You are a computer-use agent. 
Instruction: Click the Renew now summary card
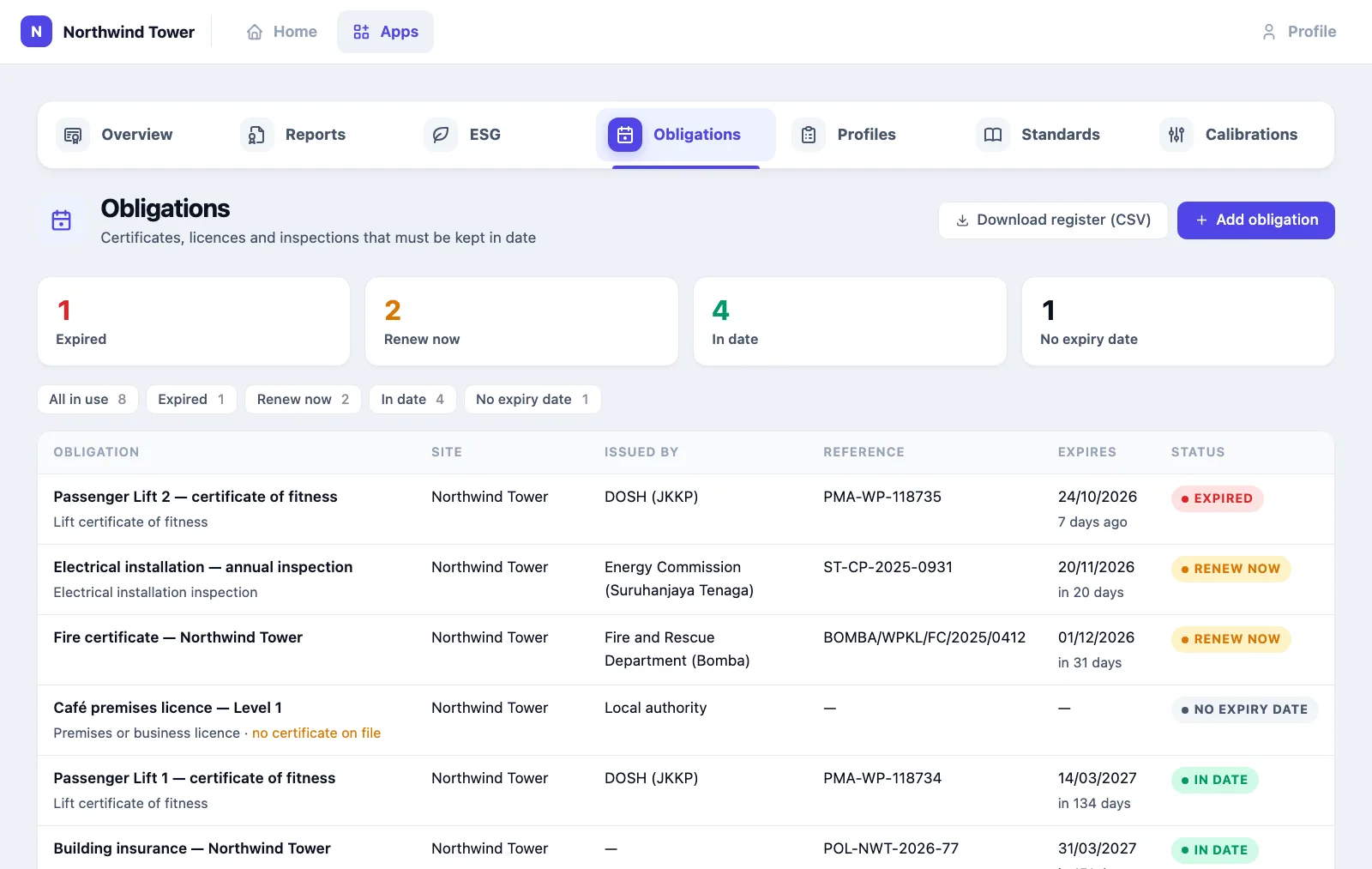521,322
